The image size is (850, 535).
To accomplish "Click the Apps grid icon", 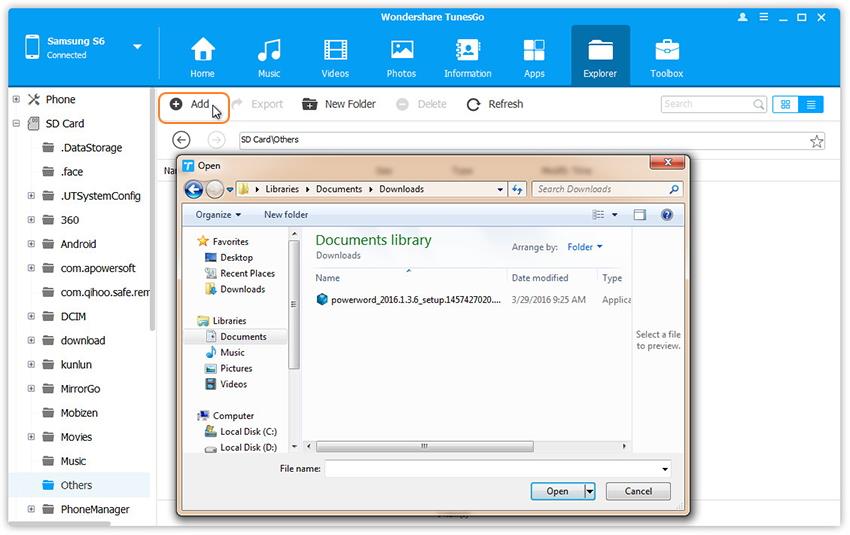I will tap(534, 51).
